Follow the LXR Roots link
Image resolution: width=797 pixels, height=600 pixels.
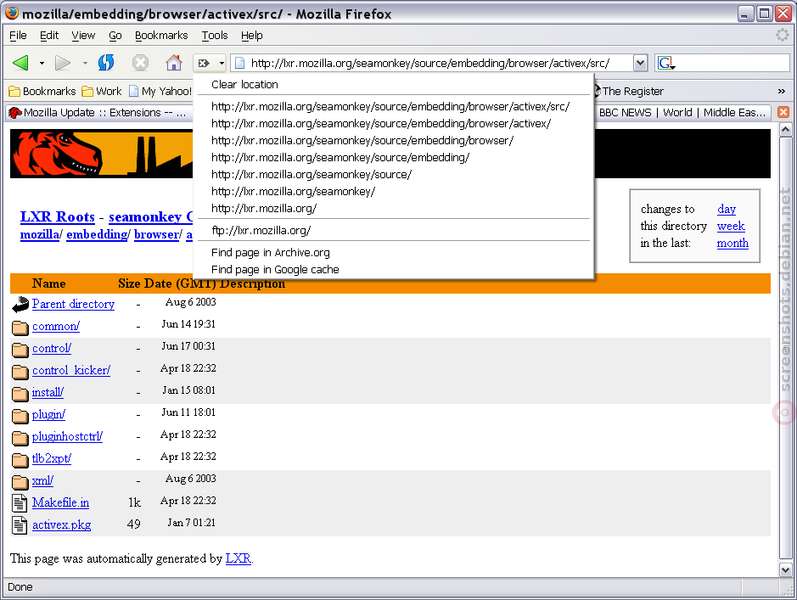coord(57,217)
